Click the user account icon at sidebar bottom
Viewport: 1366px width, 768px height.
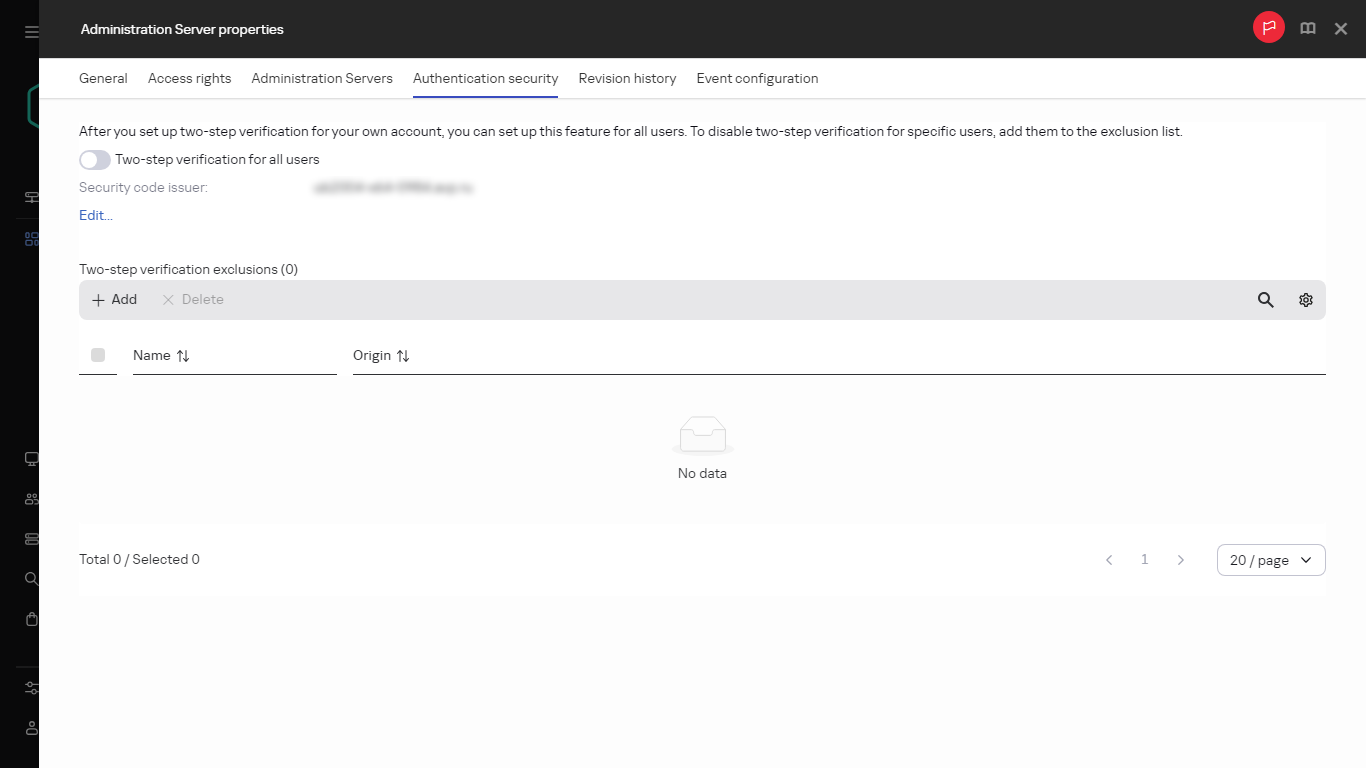click(30, 727)
